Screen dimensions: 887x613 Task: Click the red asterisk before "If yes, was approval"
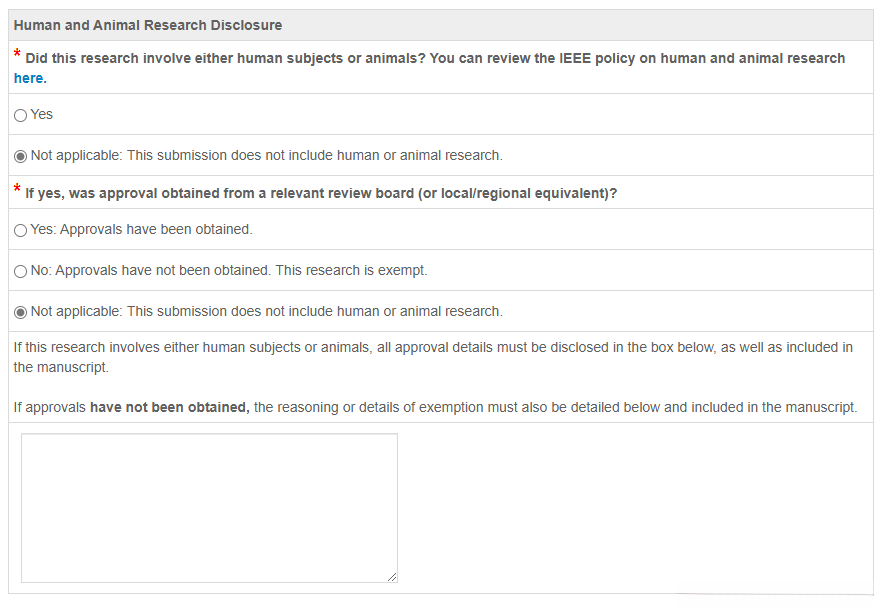point(17,190)
